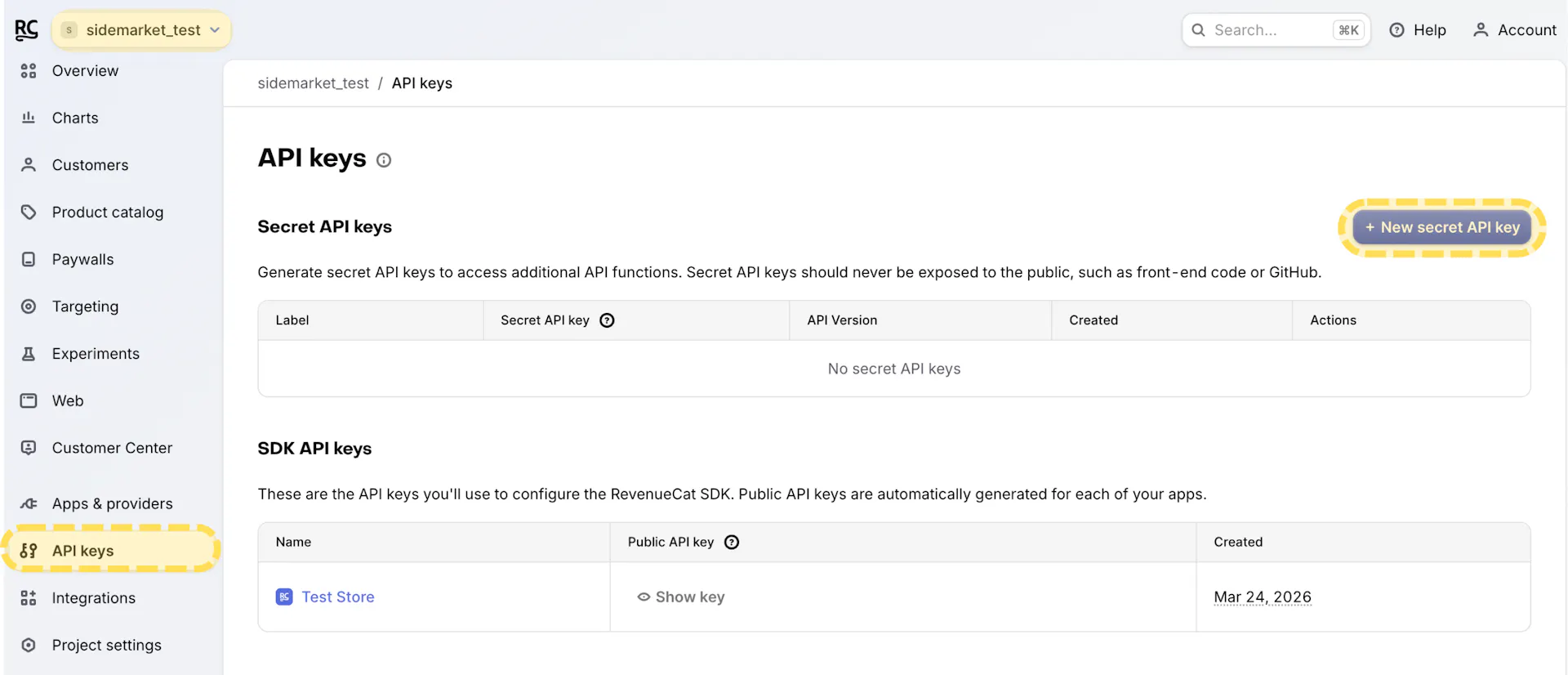Open the Test Store app link

(x=337, y=597)
